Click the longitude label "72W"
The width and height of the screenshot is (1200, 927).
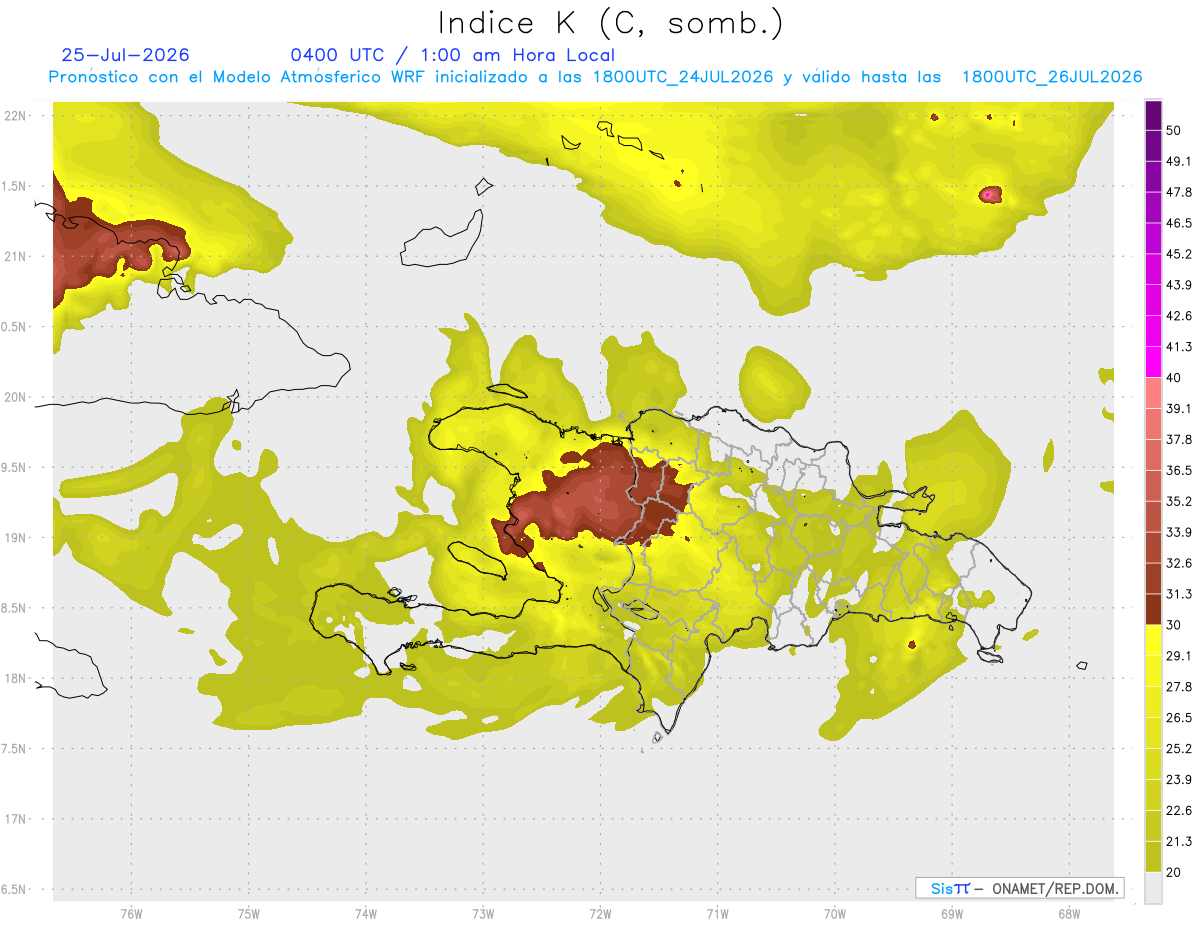point(600,914)
